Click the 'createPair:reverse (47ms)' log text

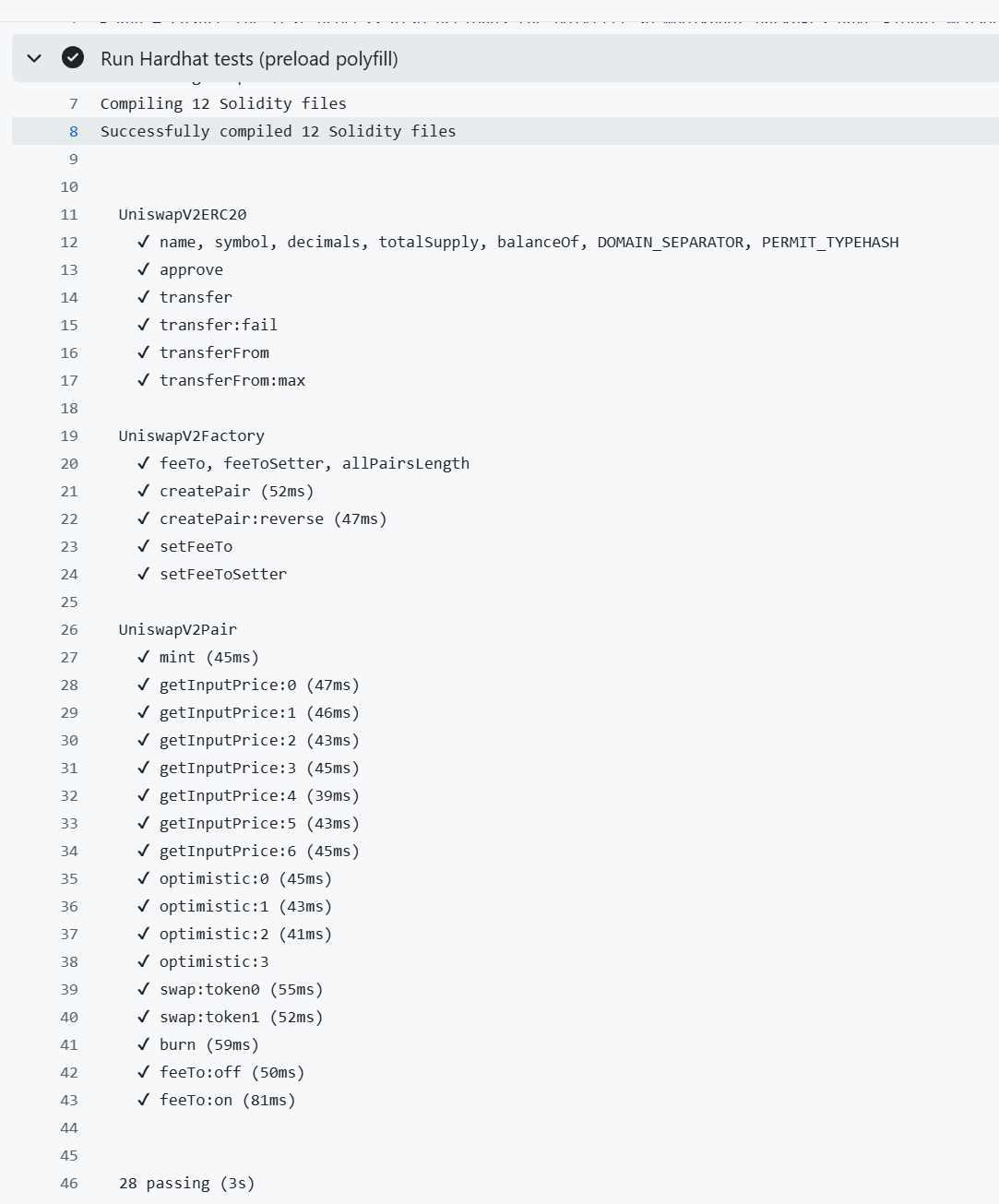click(x=273, y=519)
